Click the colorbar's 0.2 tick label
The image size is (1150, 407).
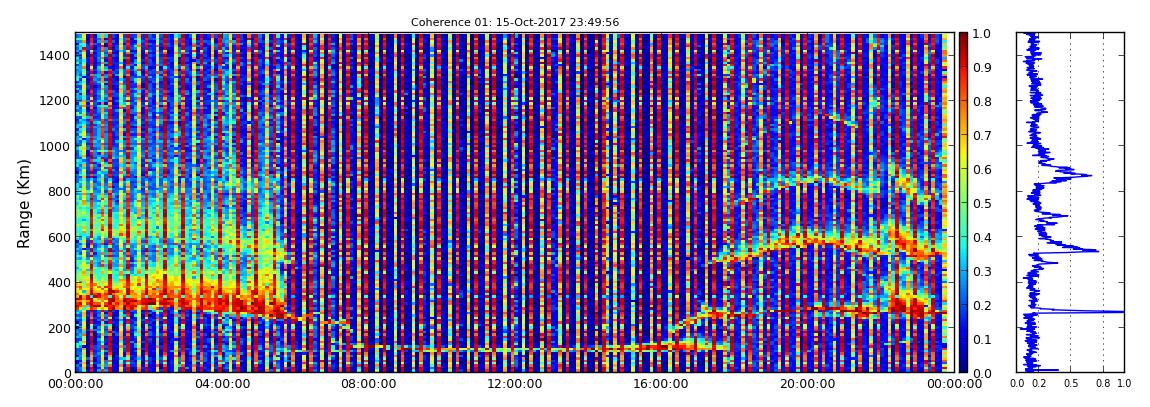point(981,305)
